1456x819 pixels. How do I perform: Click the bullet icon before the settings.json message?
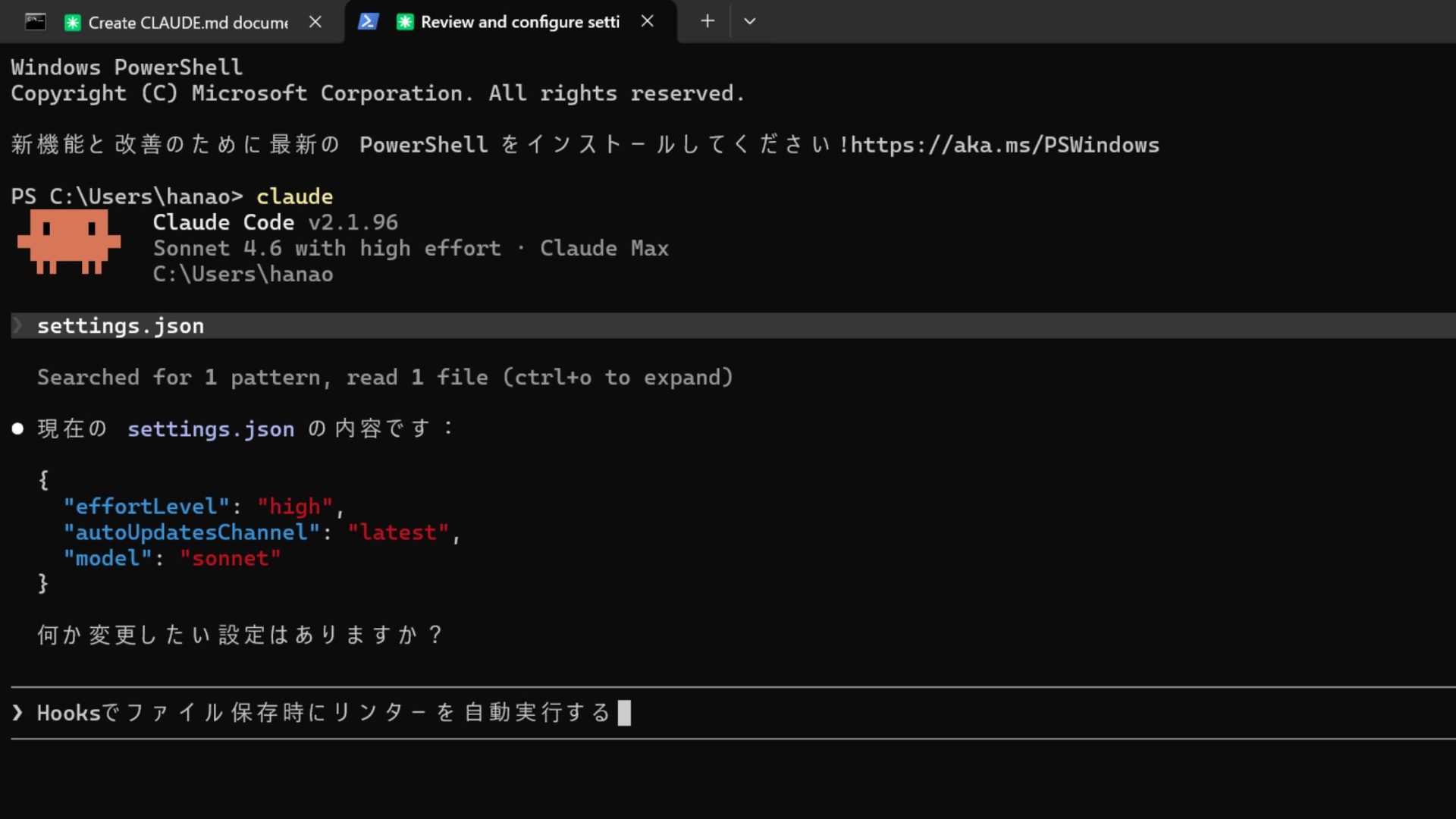click(17, 428)
